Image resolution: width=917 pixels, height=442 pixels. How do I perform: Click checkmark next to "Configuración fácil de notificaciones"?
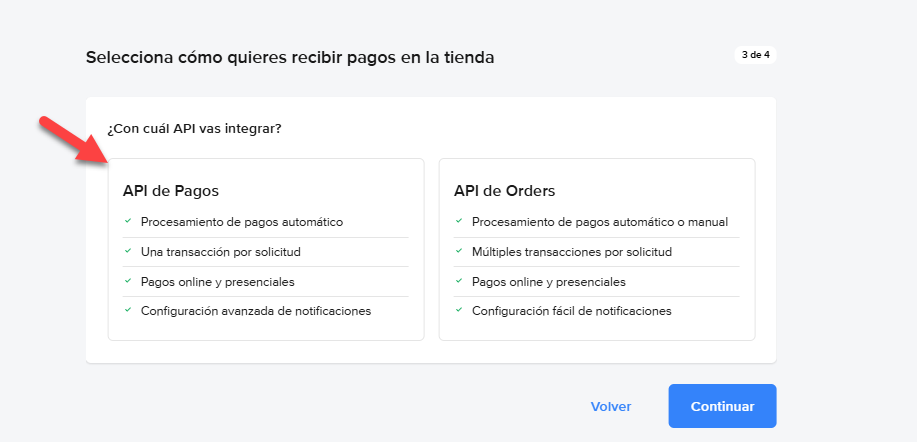458,310
